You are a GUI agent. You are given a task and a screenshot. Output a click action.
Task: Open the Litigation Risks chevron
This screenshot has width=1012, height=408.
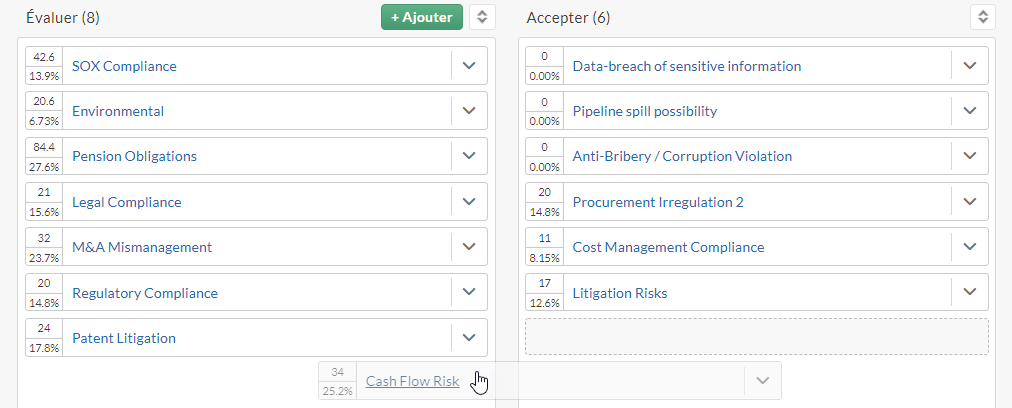coord(969,292)
